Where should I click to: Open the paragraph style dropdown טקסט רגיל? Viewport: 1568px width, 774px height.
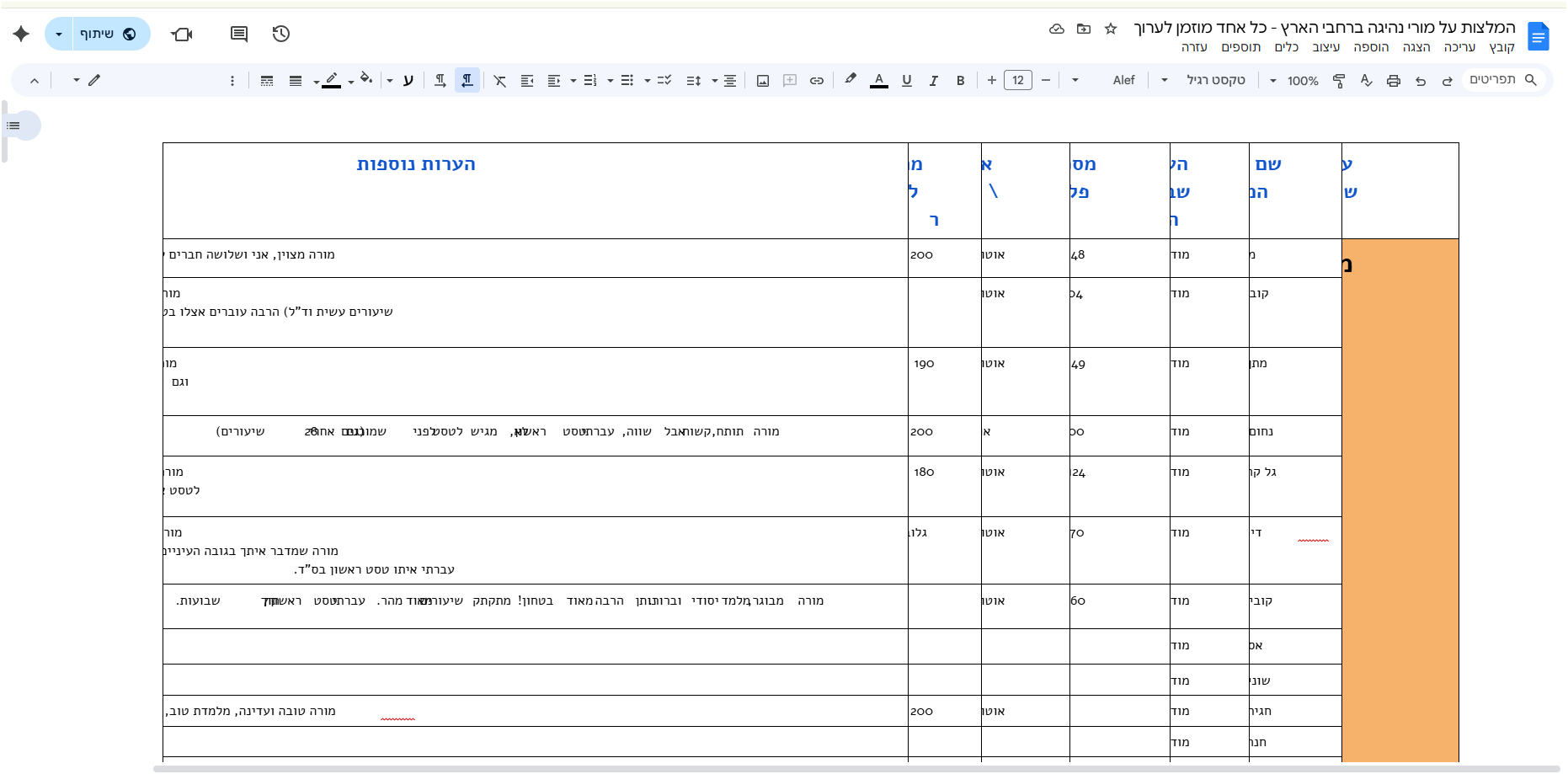pyautogui.click(x=1204, y=81)
